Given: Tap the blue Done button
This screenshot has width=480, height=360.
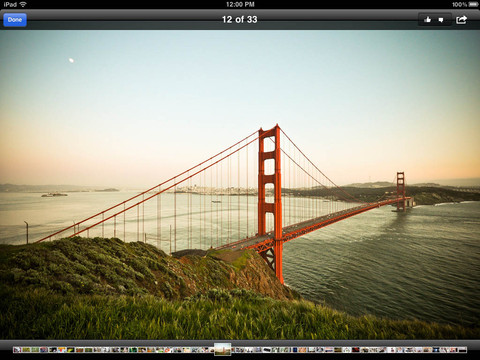Looking at the screenshot, I should pos(15,20).
